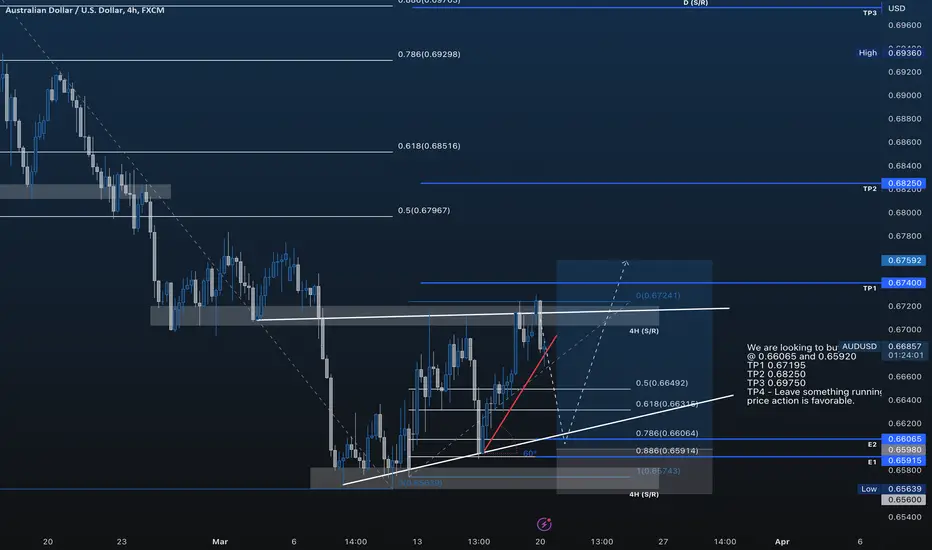Click the 0.68000 level on price scale
932x550 pixels.
tap(905, 212)
